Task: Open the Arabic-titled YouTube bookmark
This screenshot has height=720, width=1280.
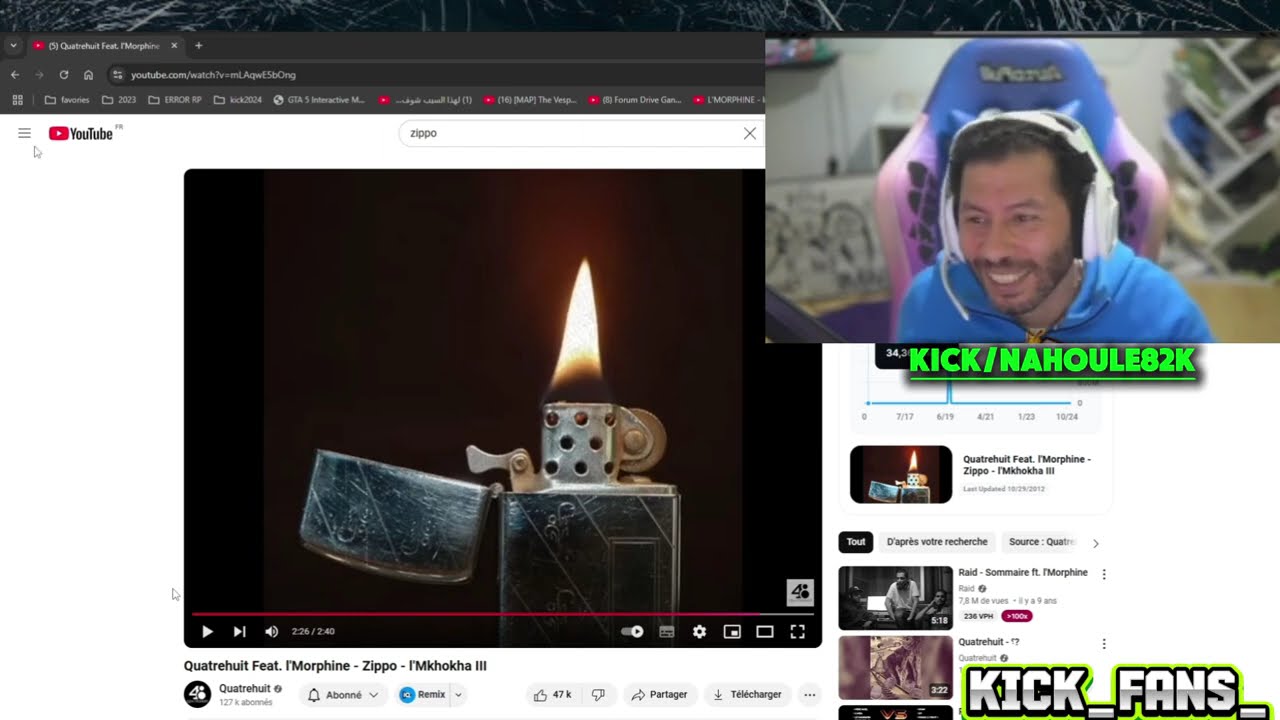Action: 425,100
